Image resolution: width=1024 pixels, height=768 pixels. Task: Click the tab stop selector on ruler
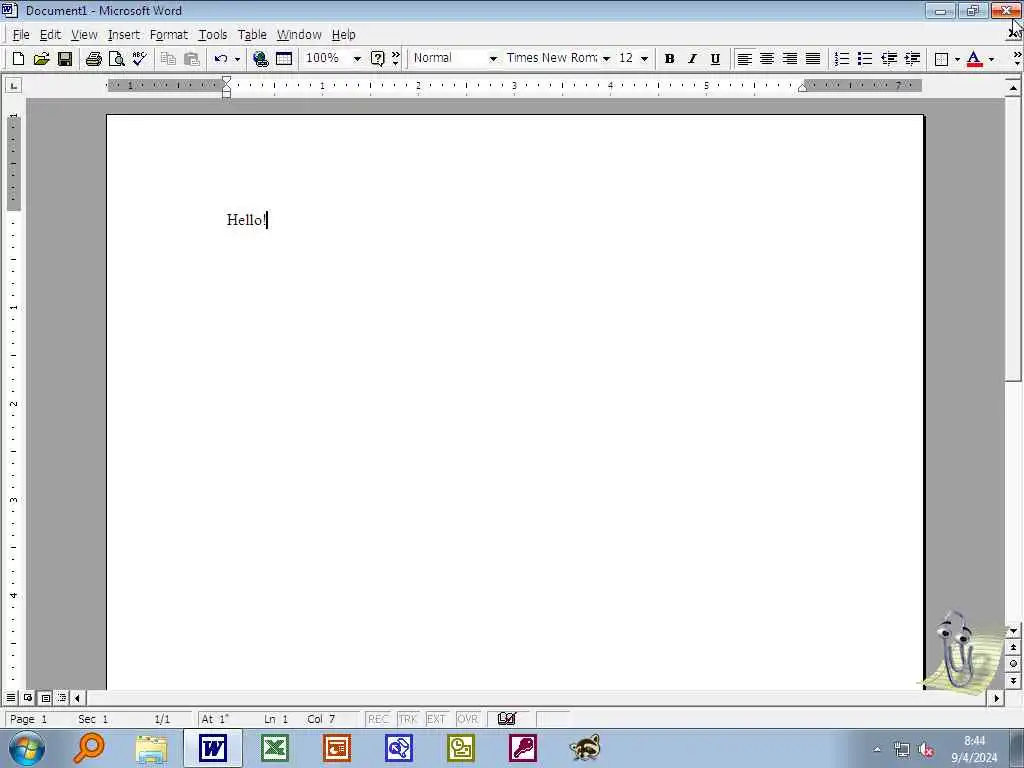coord(14,86)
